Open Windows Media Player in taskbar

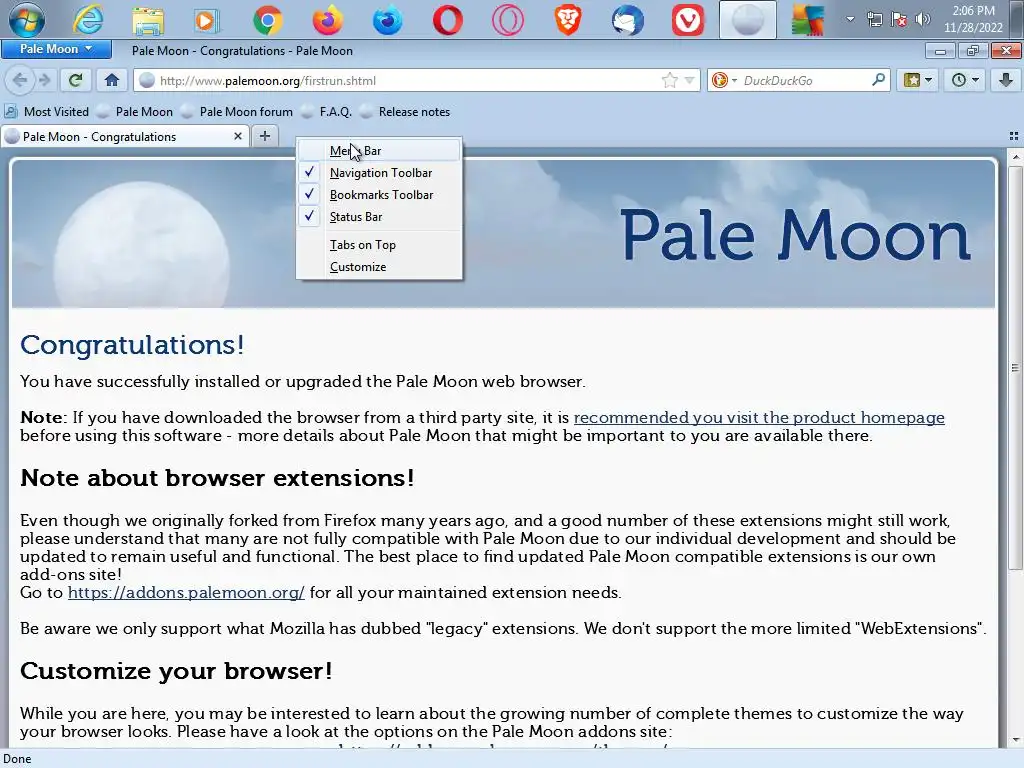click(x=207, y=21)
